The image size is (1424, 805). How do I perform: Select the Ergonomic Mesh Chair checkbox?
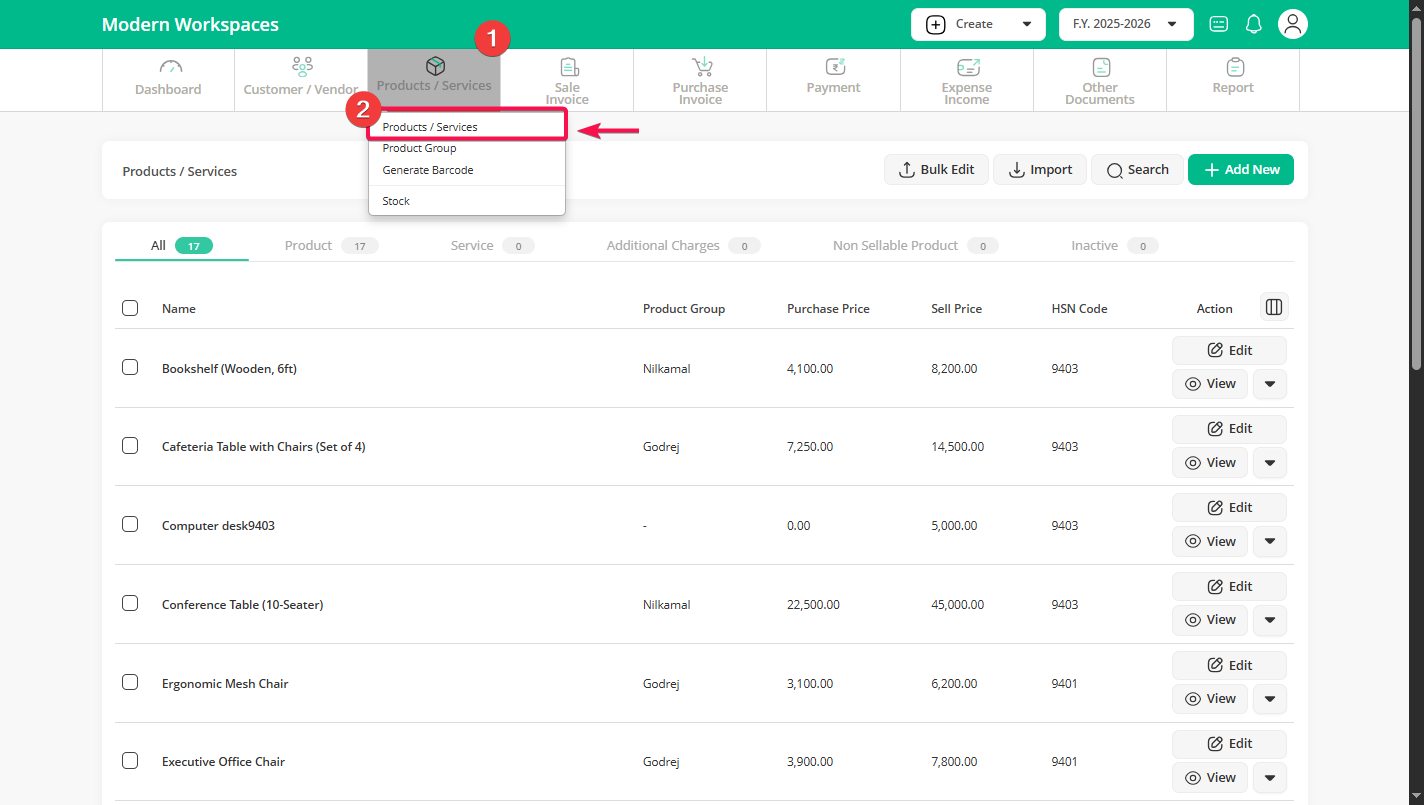[x=130, y=682]
